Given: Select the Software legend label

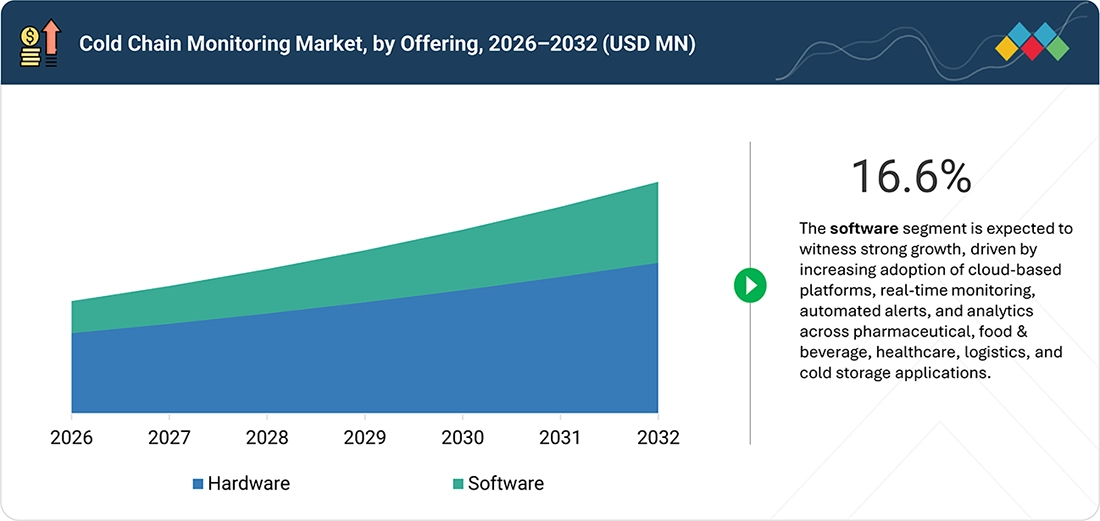Looking at the screenshot, I should pyautogui.click(x=506, y=483).
